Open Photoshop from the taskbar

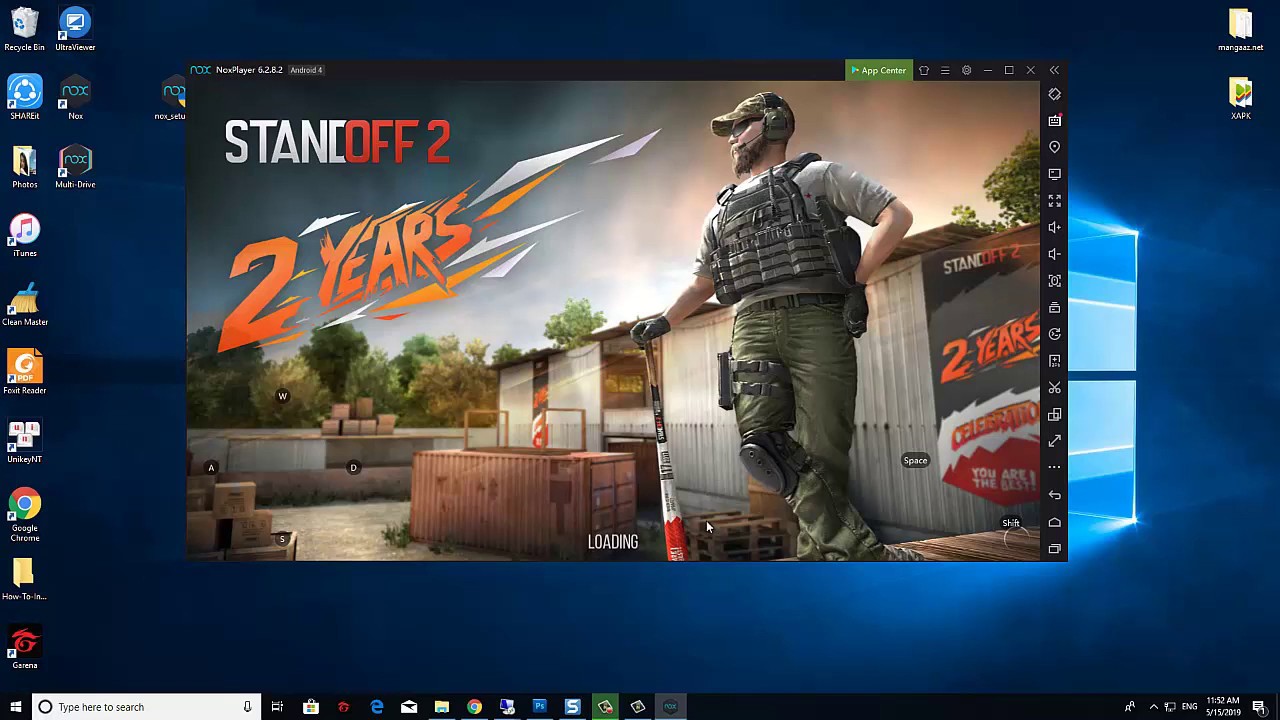[x=539, y=707]
